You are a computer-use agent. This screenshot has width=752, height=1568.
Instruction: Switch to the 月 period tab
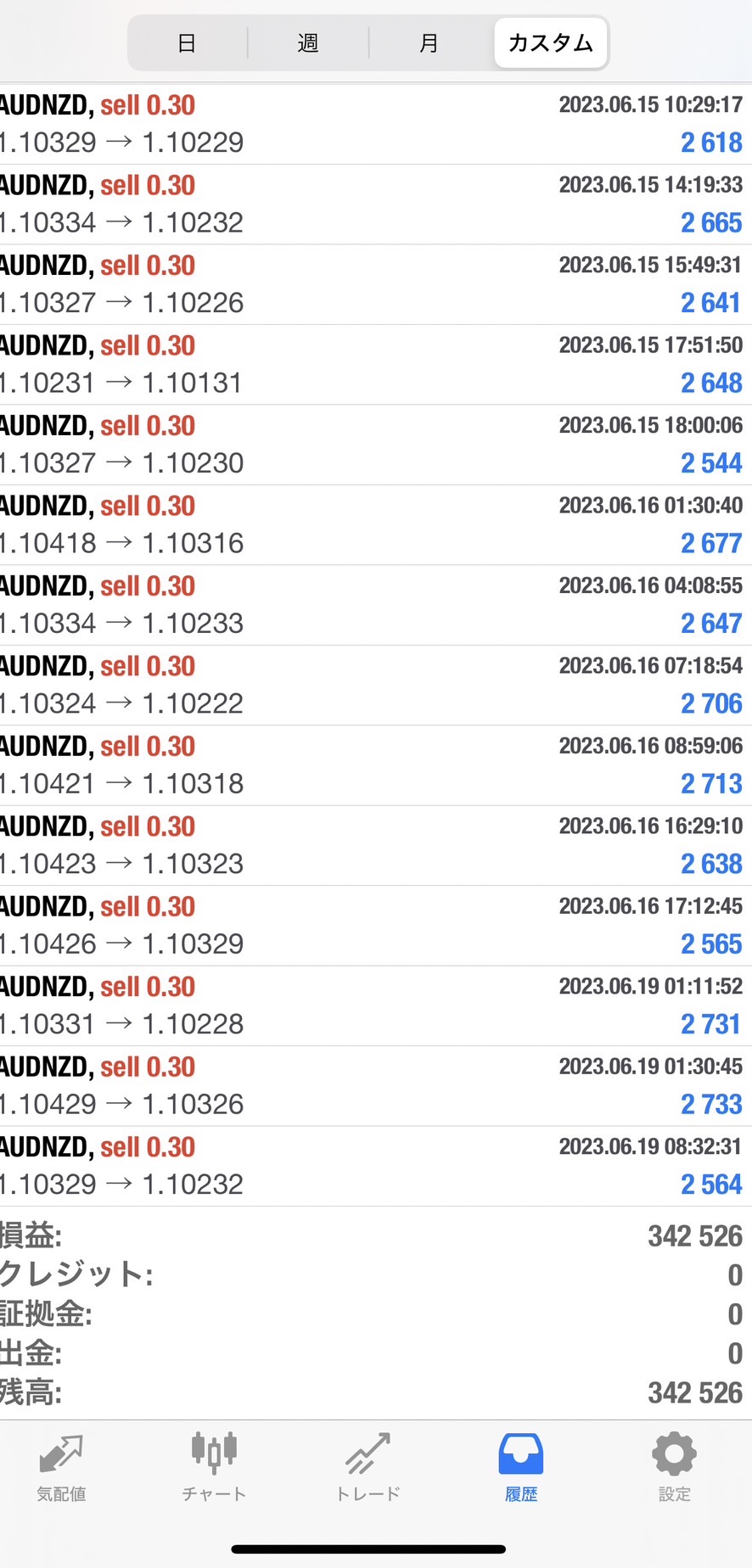[429, 42]
